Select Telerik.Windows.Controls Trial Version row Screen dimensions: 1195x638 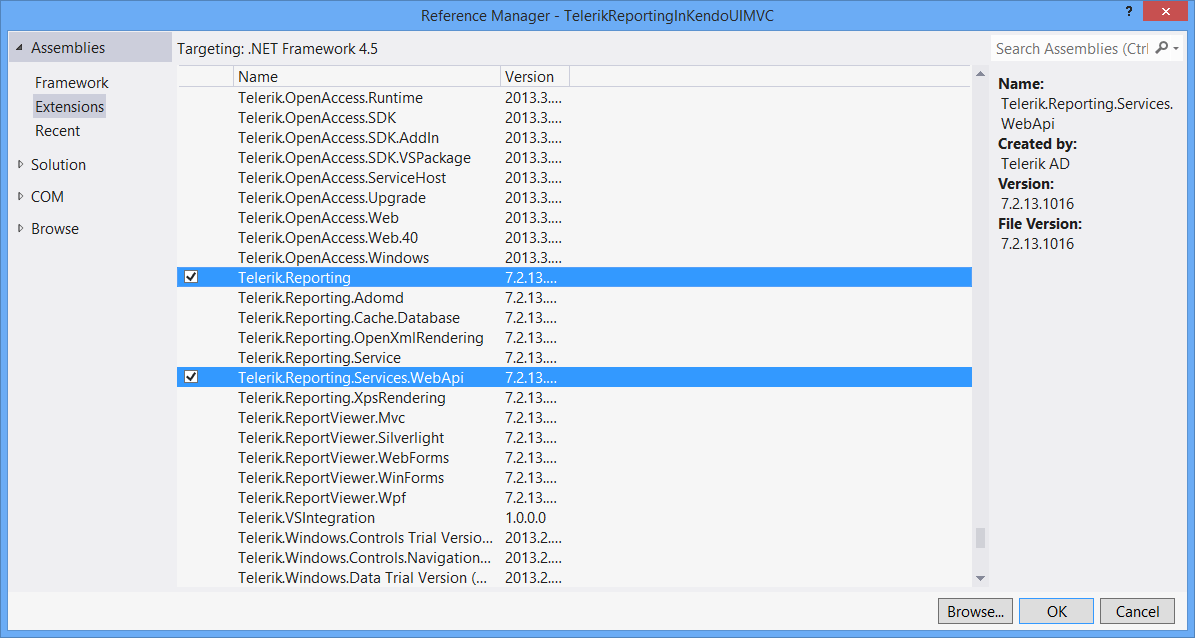point(574,537)
